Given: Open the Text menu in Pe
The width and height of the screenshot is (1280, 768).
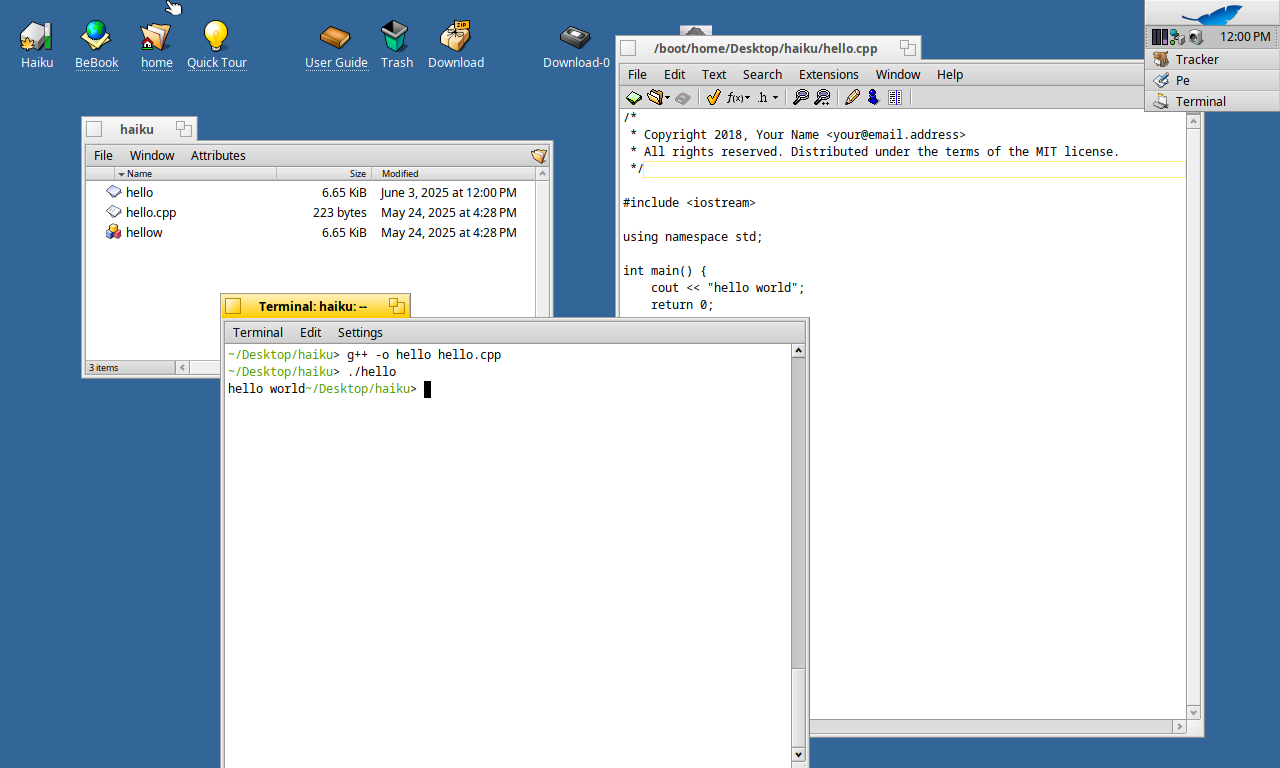Looking at the screenshot, I should (x=714, y=74).
